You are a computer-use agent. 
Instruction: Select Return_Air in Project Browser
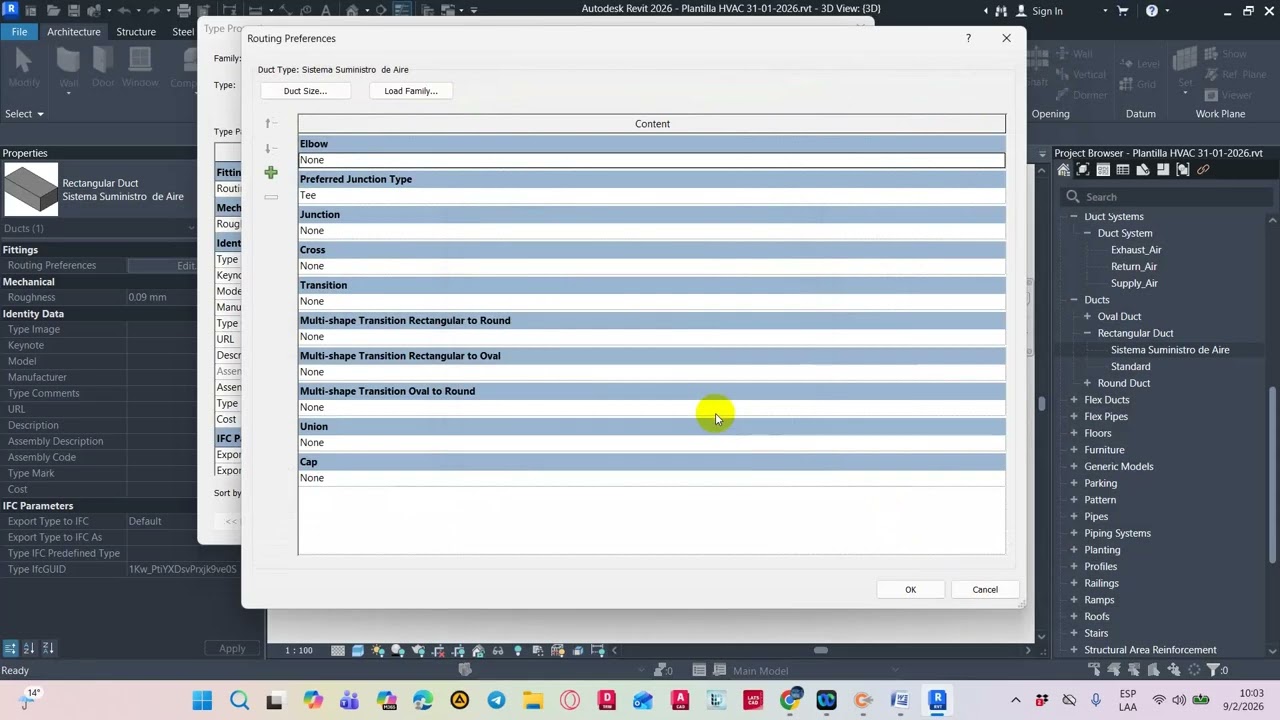click(1134, 267)
